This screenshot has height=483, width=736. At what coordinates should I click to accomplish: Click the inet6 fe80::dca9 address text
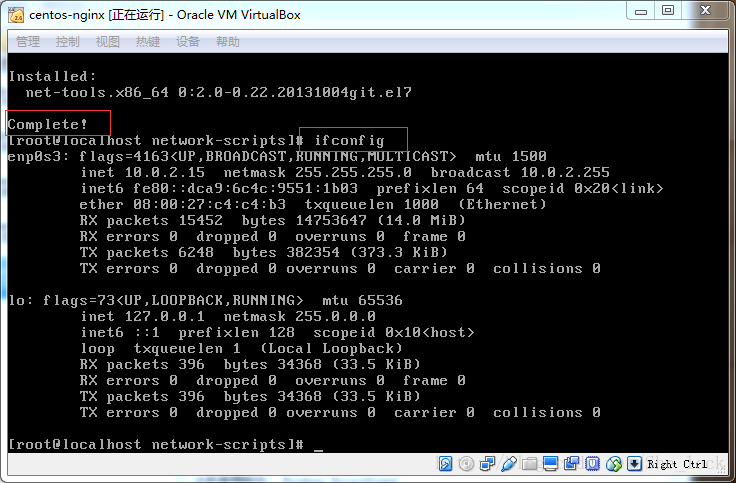[x=219, y=188]
